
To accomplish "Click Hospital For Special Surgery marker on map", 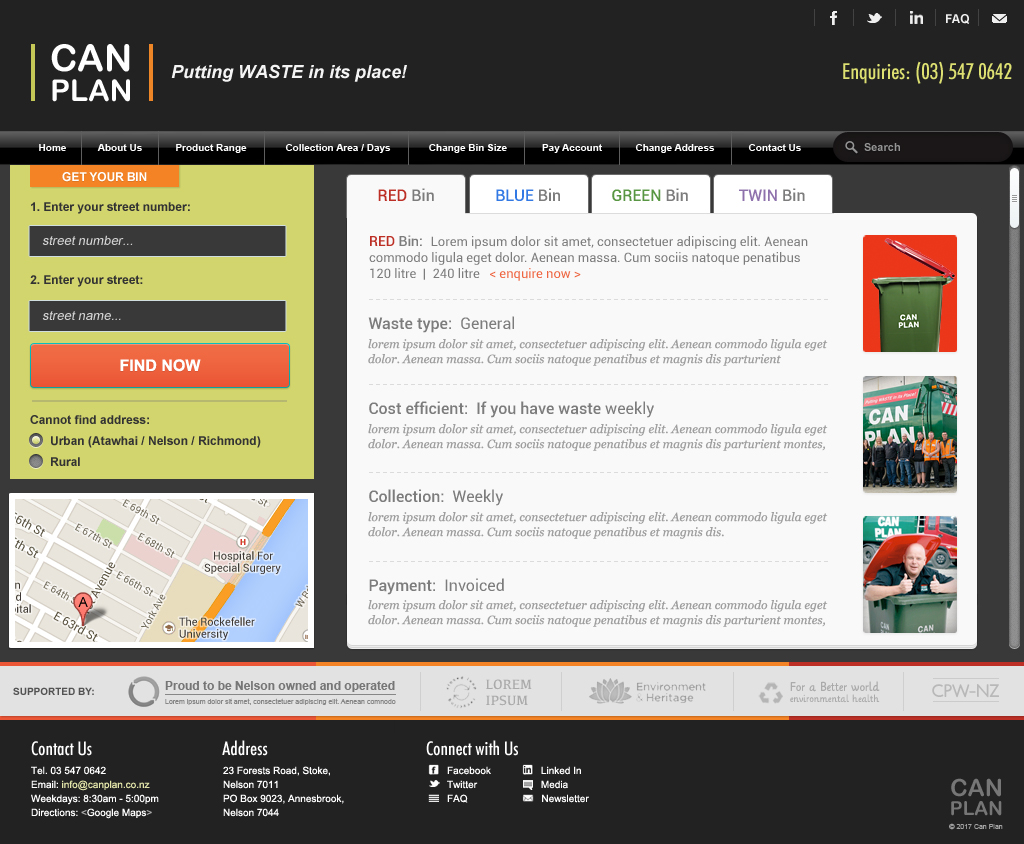I will click(x=242, y=542).
